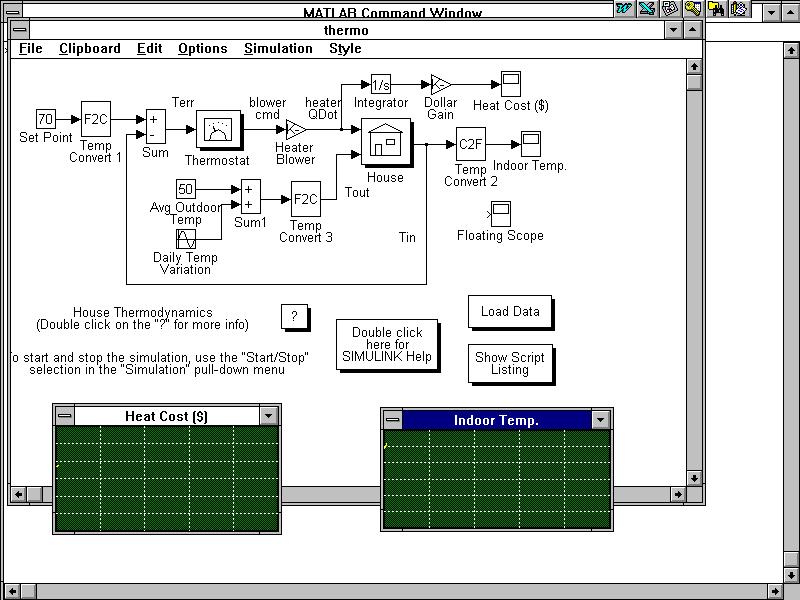Open the Edit menu

click(x=149, y=48)
